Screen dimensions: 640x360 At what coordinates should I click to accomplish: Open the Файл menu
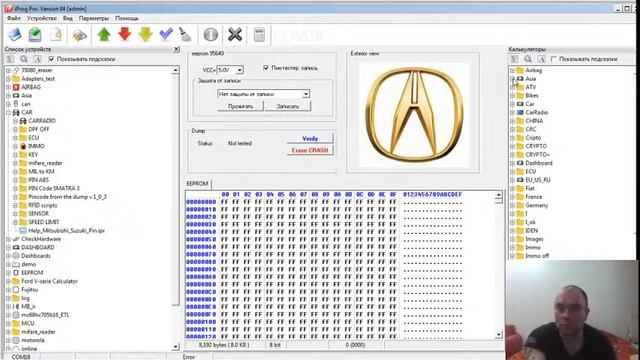14,18
